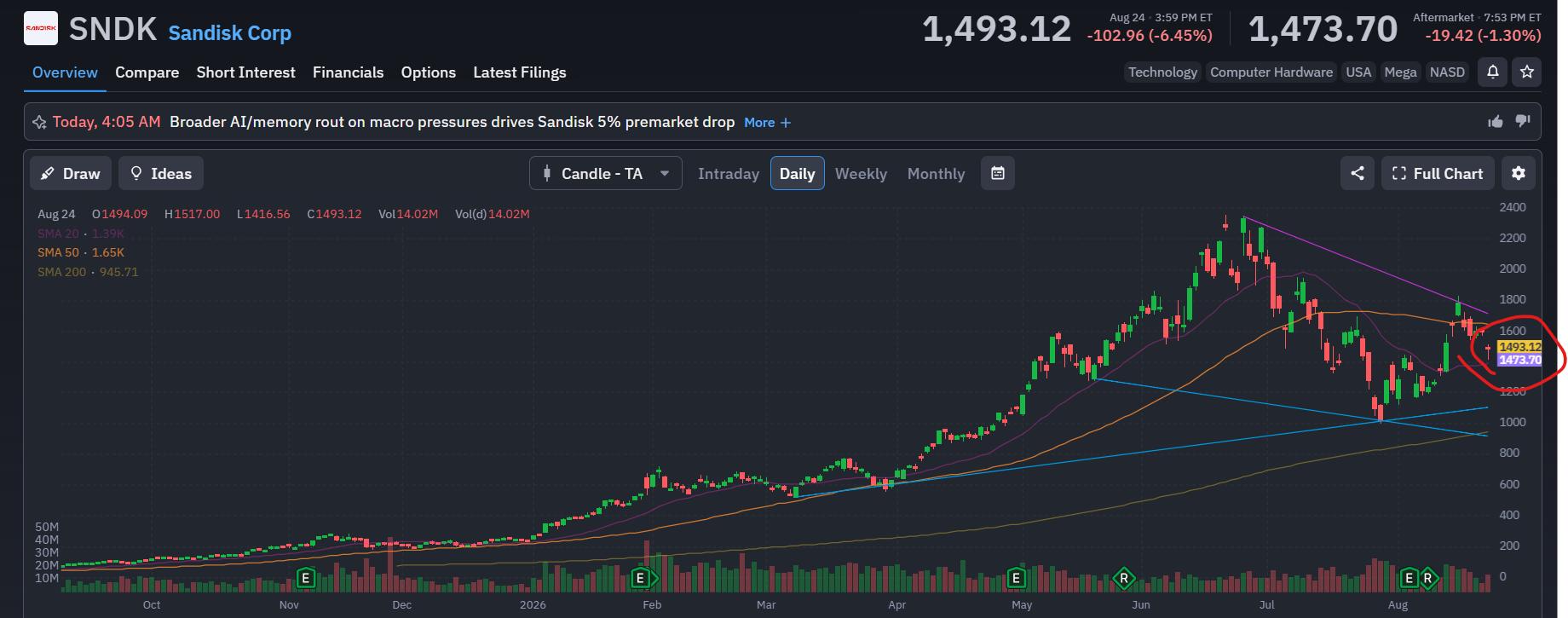Click the -102.96 (-6.45%) change value
This screenshot has height=618, width=1568.
coord(1150,36)
